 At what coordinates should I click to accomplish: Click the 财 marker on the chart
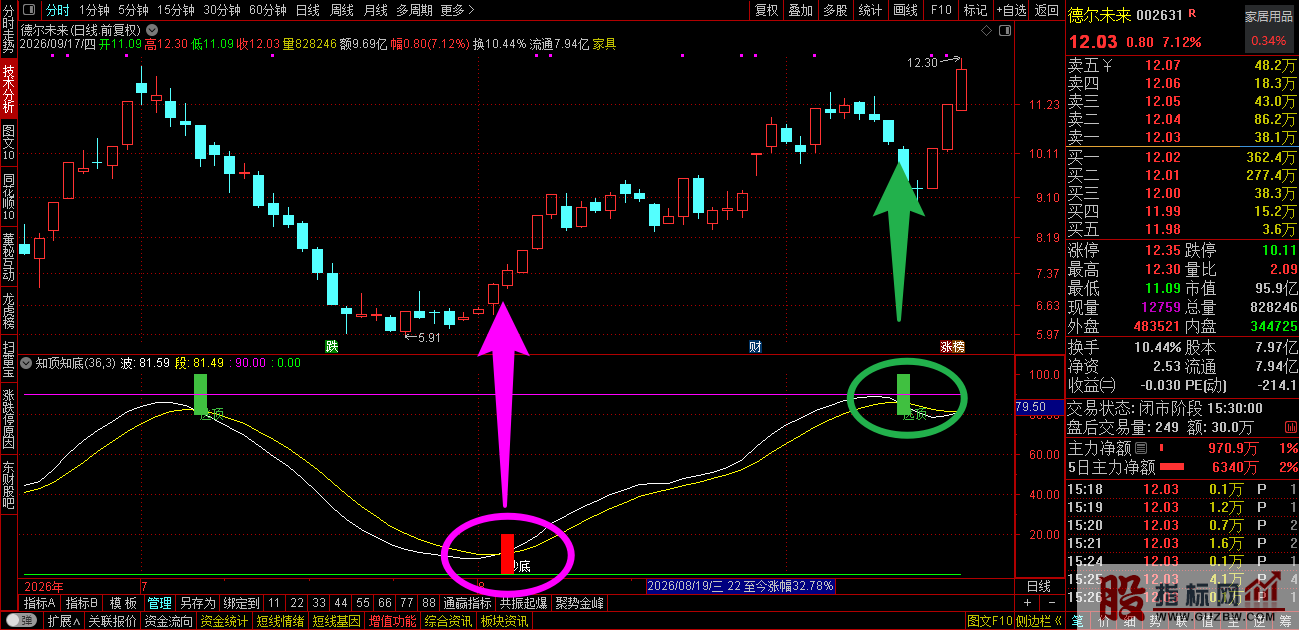click(x=756, y=347)
